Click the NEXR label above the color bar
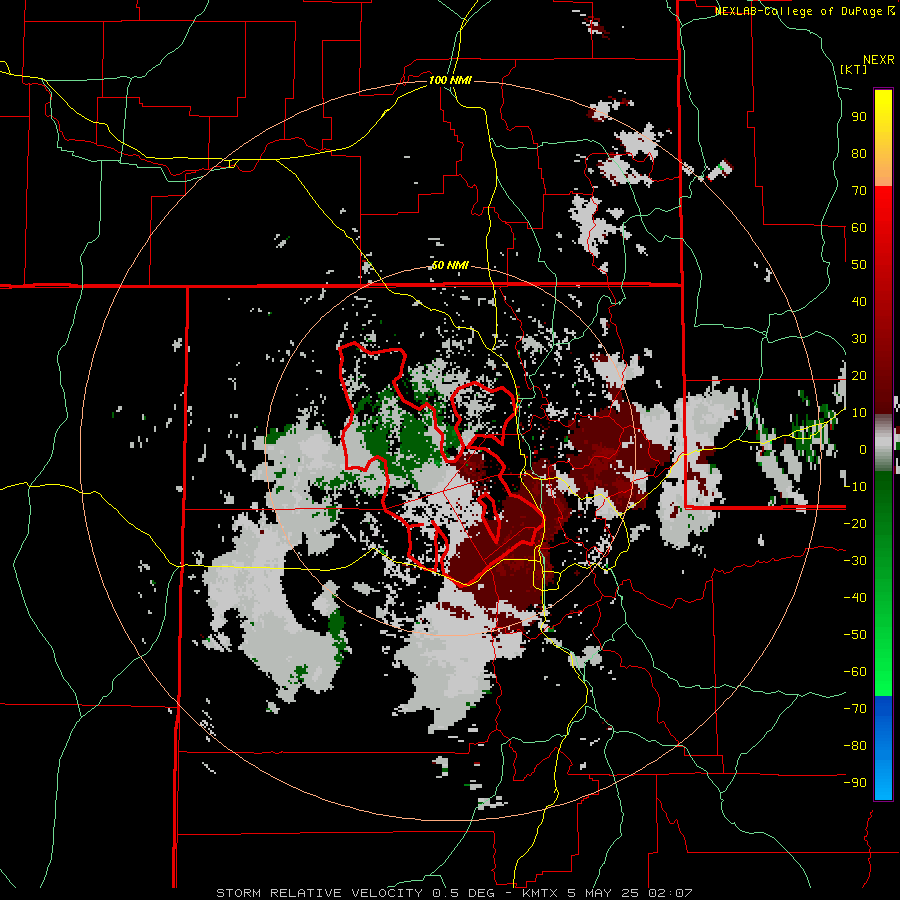Screen dimensions: 900x900 click(x=879, y=60)
